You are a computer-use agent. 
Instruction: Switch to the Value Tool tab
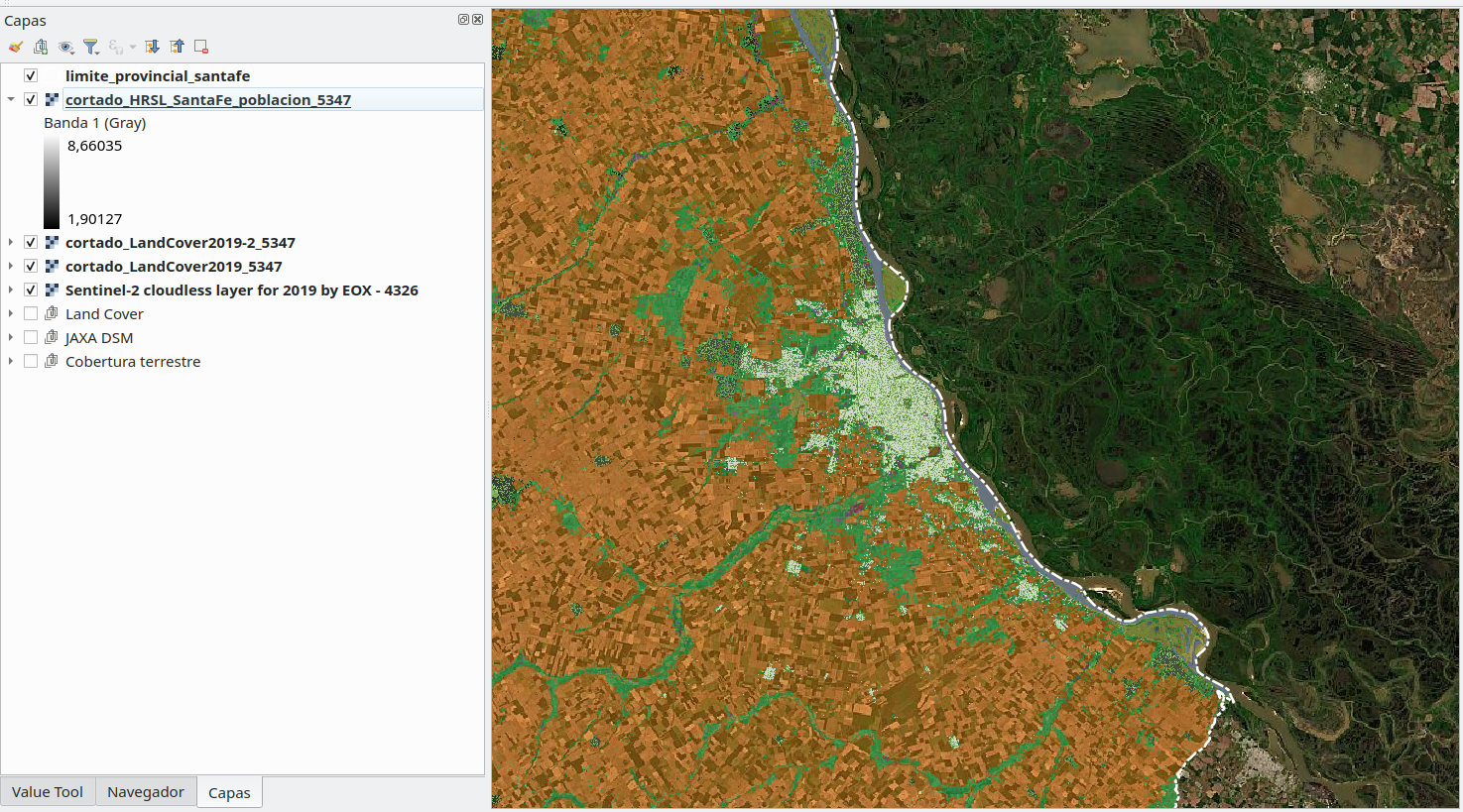pyautogui.click(x=48, y=791)
